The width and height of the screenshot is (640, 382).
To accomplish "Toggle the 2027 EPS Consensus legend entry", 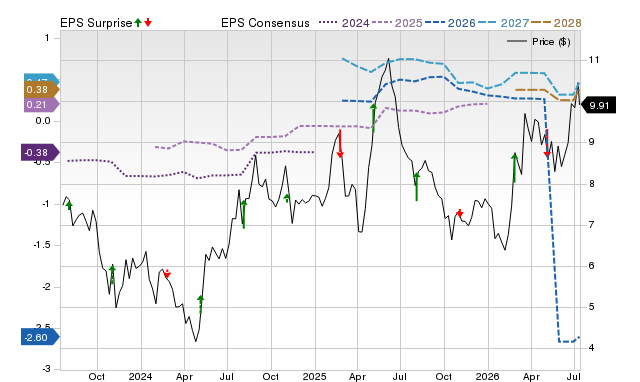I will tap(503, 23).
